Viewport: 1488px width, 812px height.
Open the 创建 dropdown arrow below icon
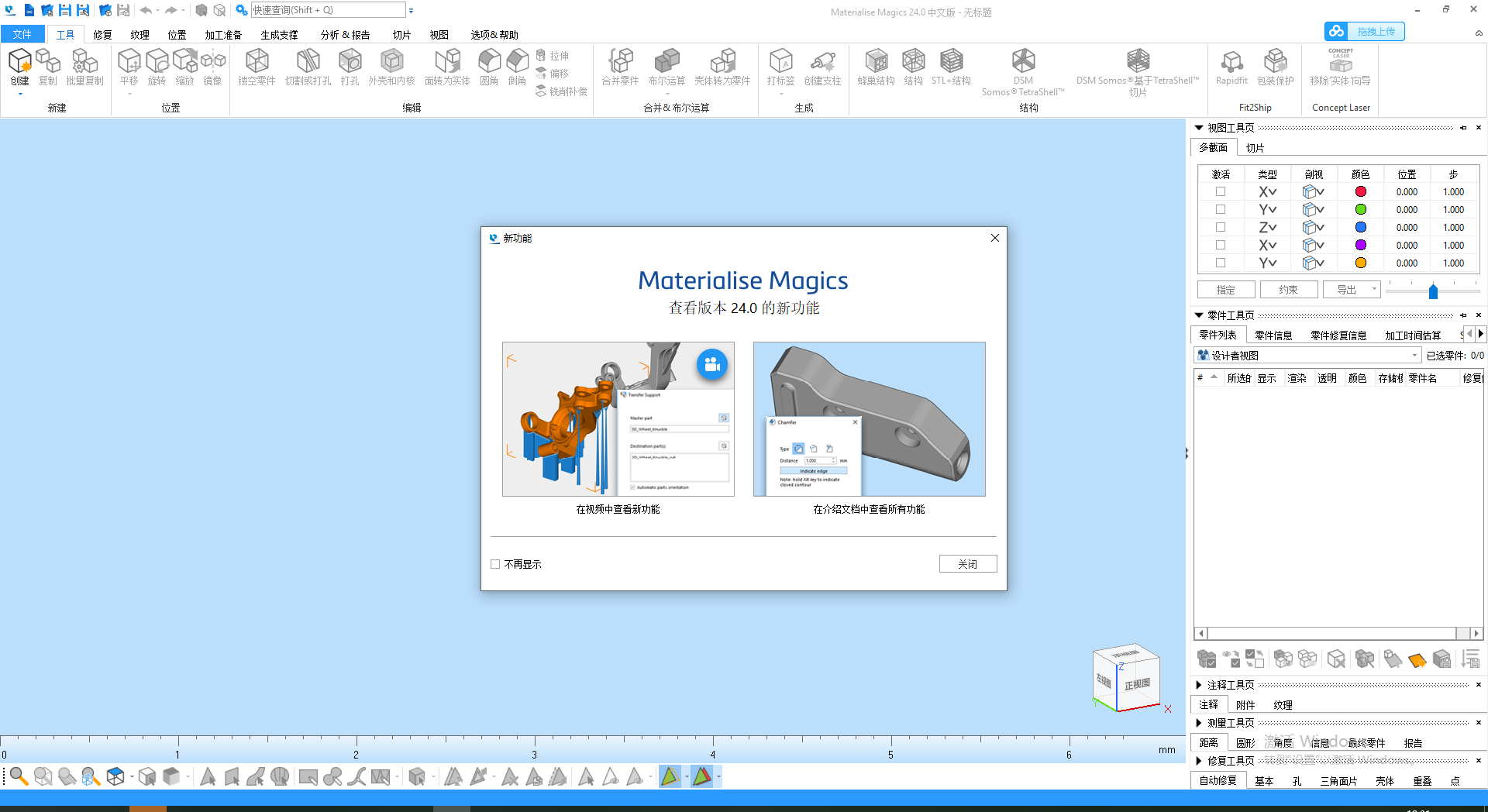20,95
